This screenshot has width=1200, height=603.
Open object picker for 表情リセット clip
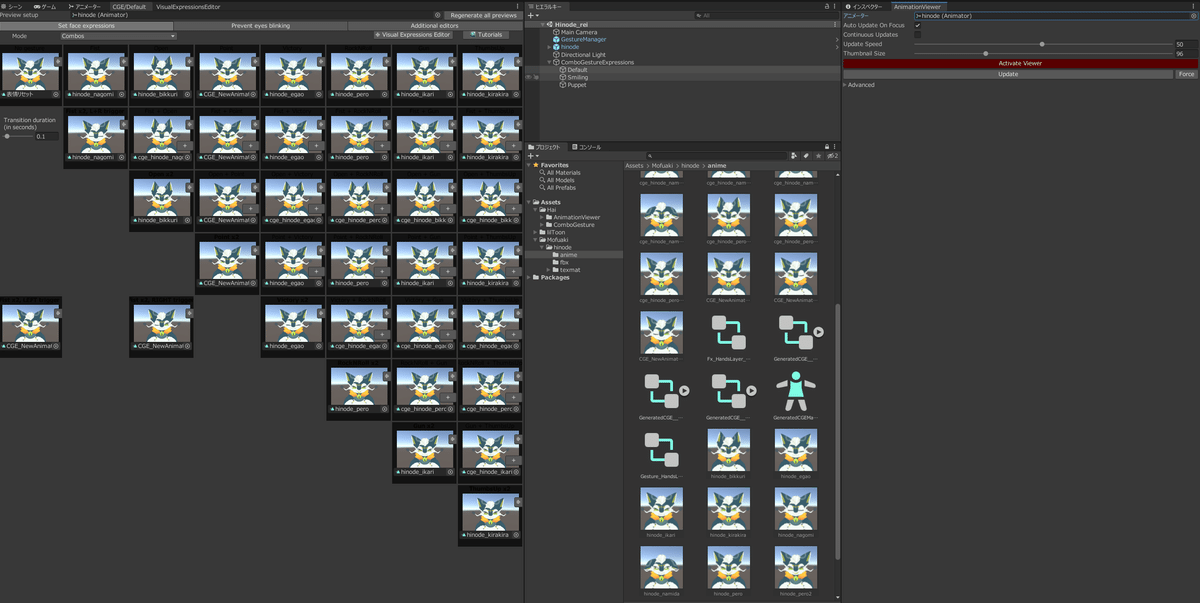(56, 94)
